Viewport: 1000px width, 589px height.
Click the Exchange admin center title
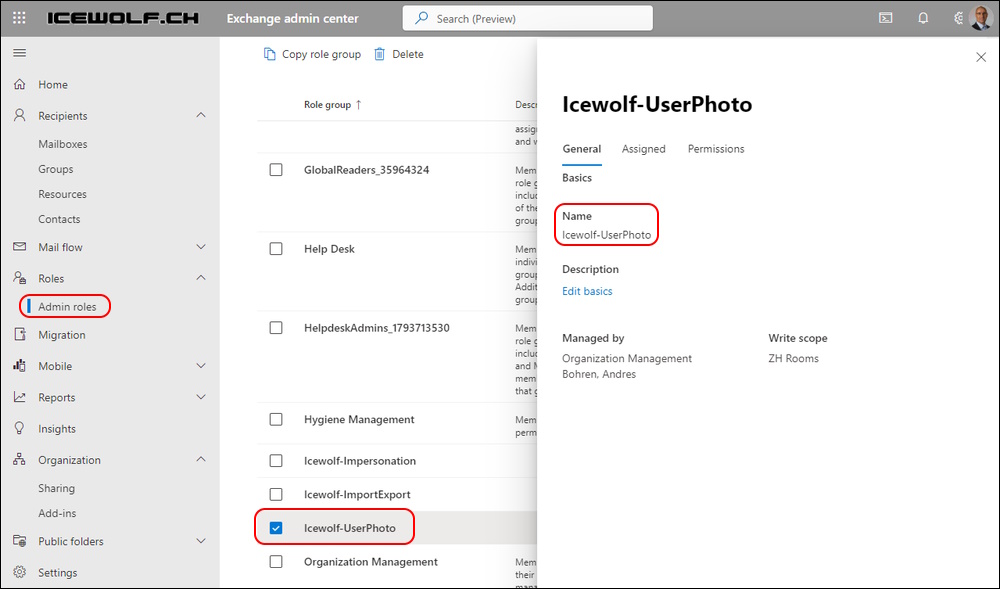tap(293, 18)
